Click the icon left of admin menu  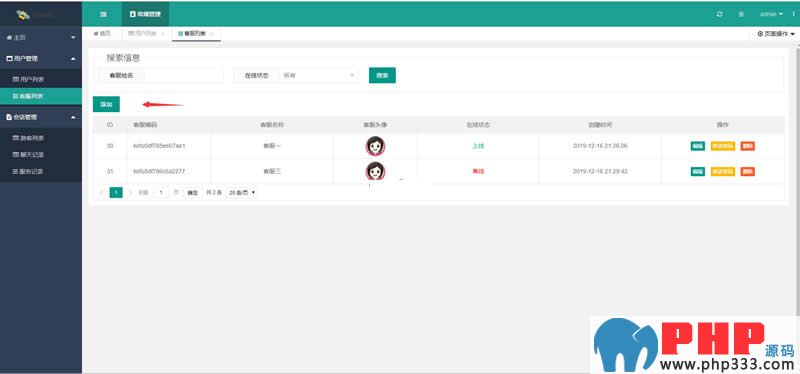[741, 14]
